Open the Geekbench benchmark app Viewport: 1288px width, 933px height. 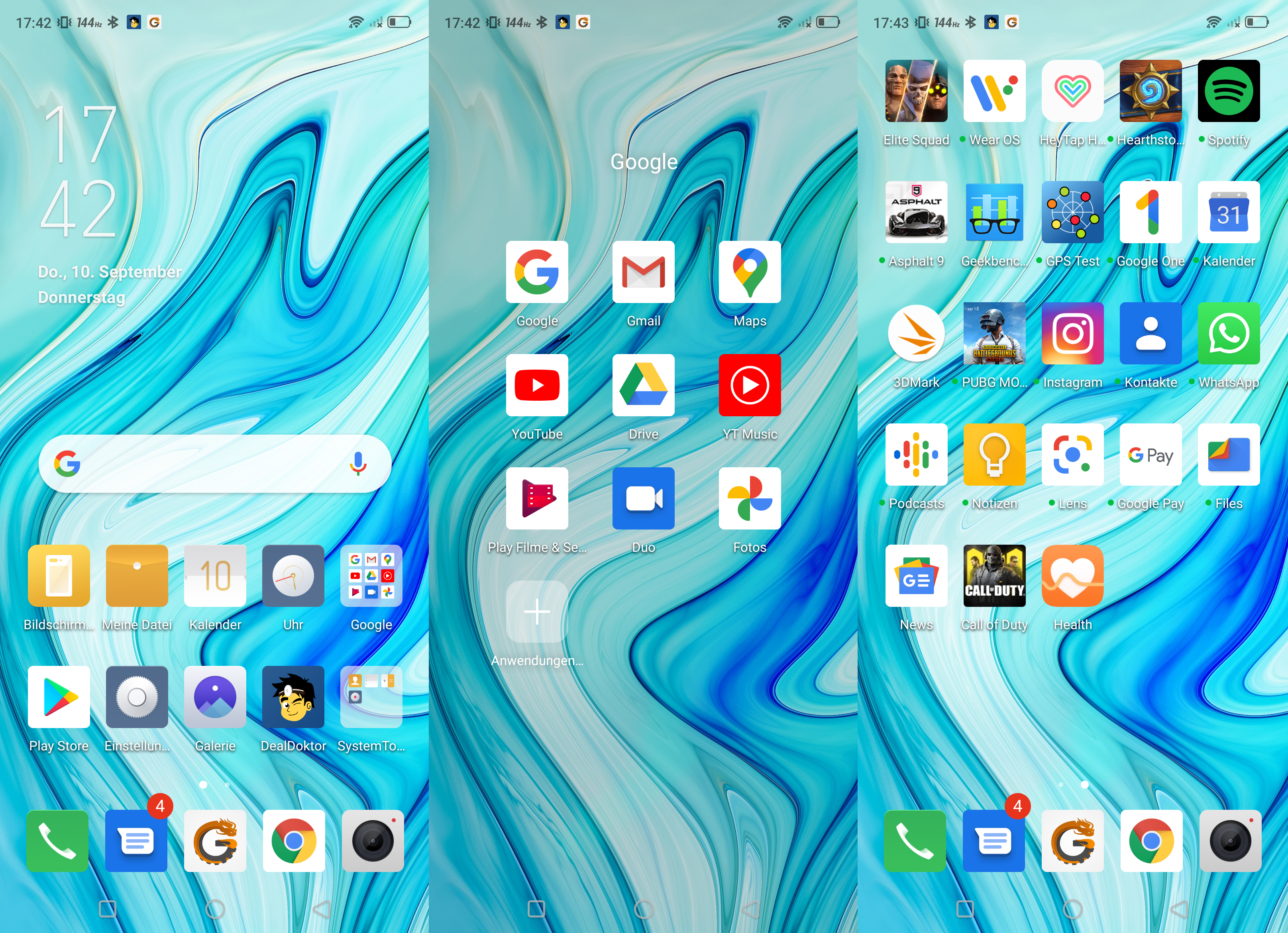pyautogui.click(x=994, y=212)
